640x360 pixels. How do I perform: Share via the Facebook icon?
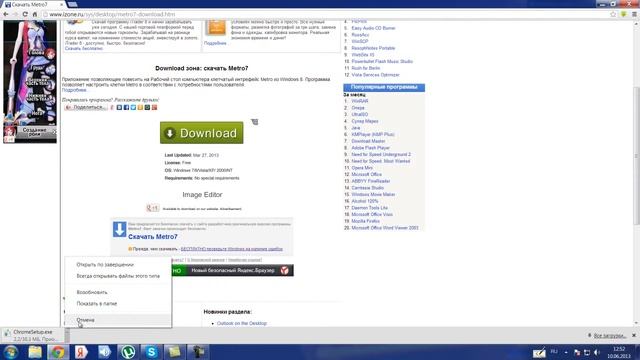tap(126, 107)
